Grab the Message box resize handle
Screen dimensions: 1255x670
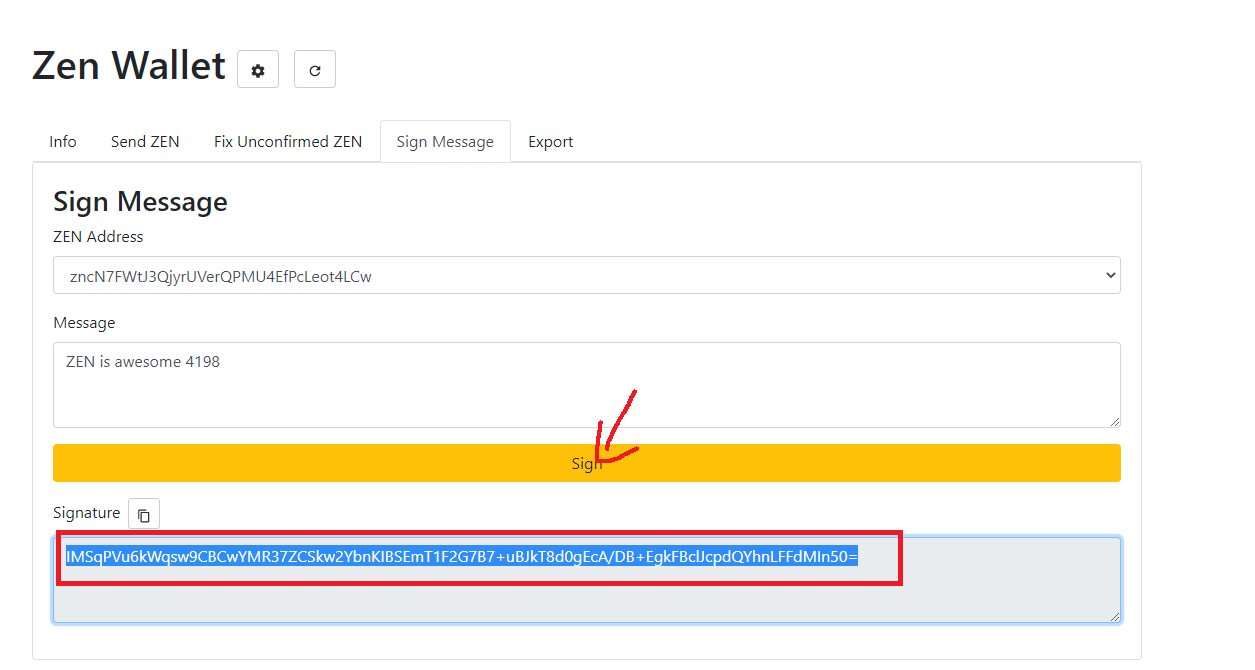[x=1114, y=421]
